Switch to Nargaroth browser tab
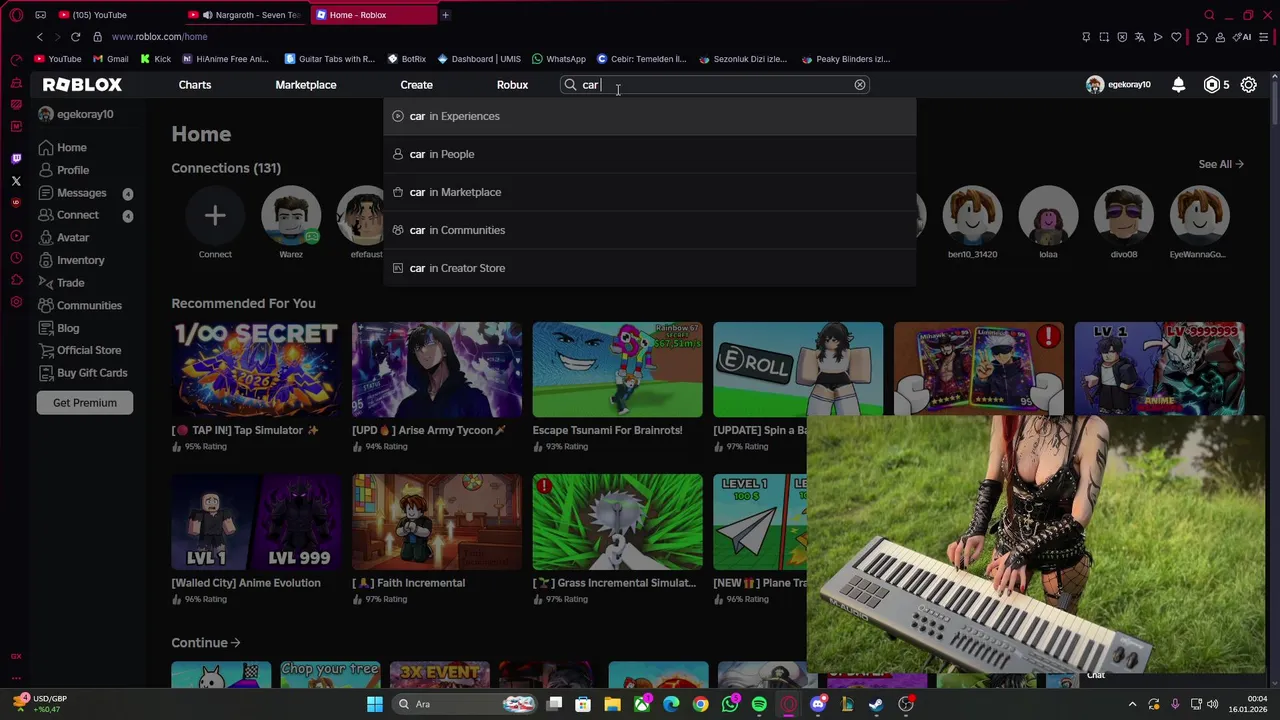This screenshot has width=1280, height=720. click(245, 15)
